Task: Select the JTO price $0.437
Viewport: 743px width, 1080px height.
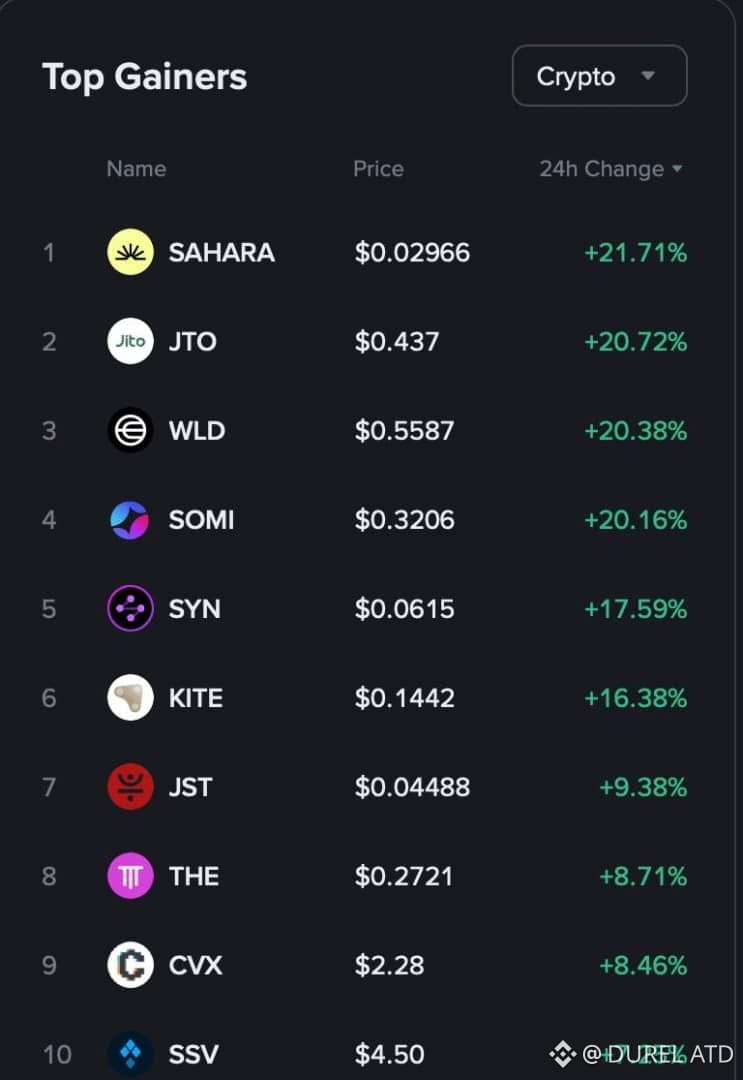Action: pos(397,342)
